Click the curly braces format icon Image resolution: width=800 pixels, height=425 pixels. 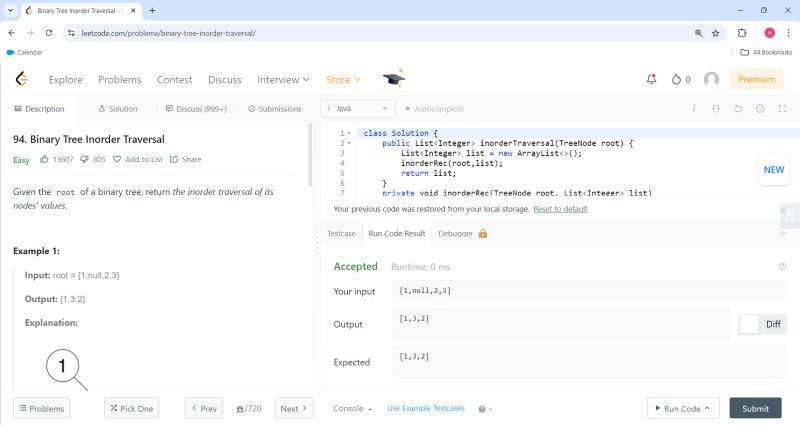point(716,109)
